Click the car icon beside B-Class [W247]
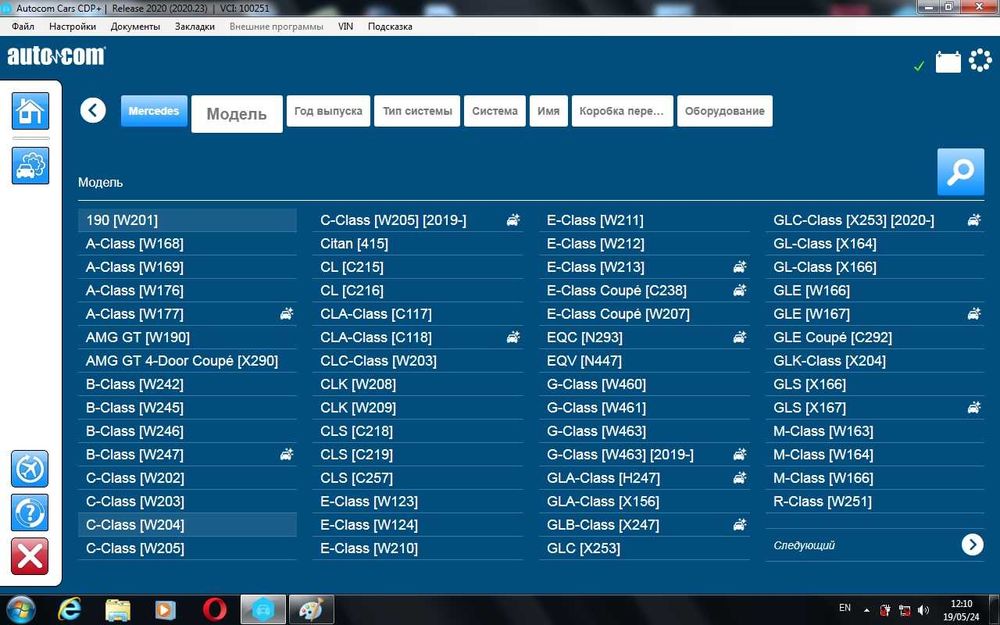1000x625 pixels. coord(287,454)
